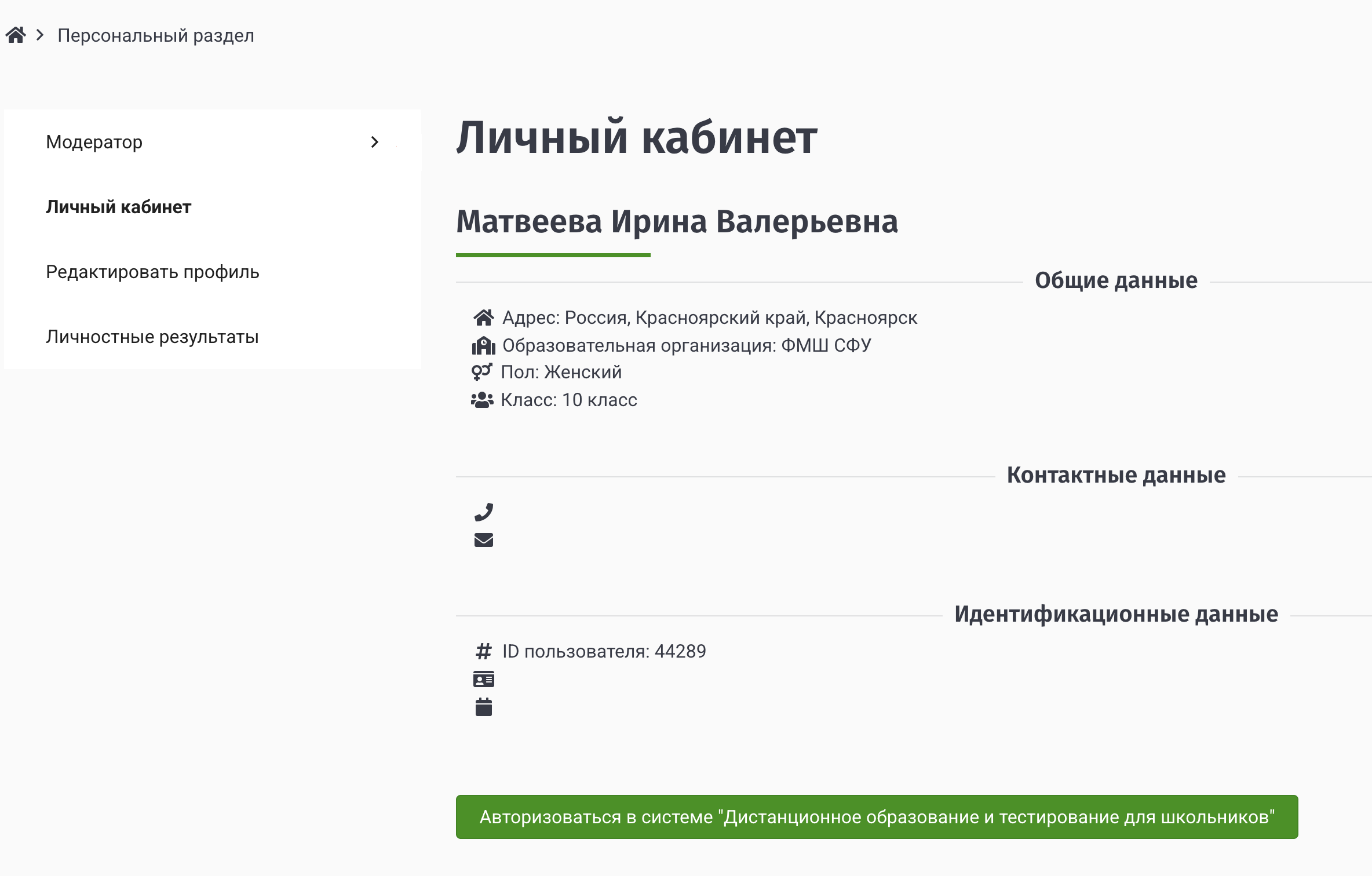Image resolution: width=1372 pixels, height=876 pixels.
Task: Expand the Модератор sidebar section
Action: [x=94, y=142]
